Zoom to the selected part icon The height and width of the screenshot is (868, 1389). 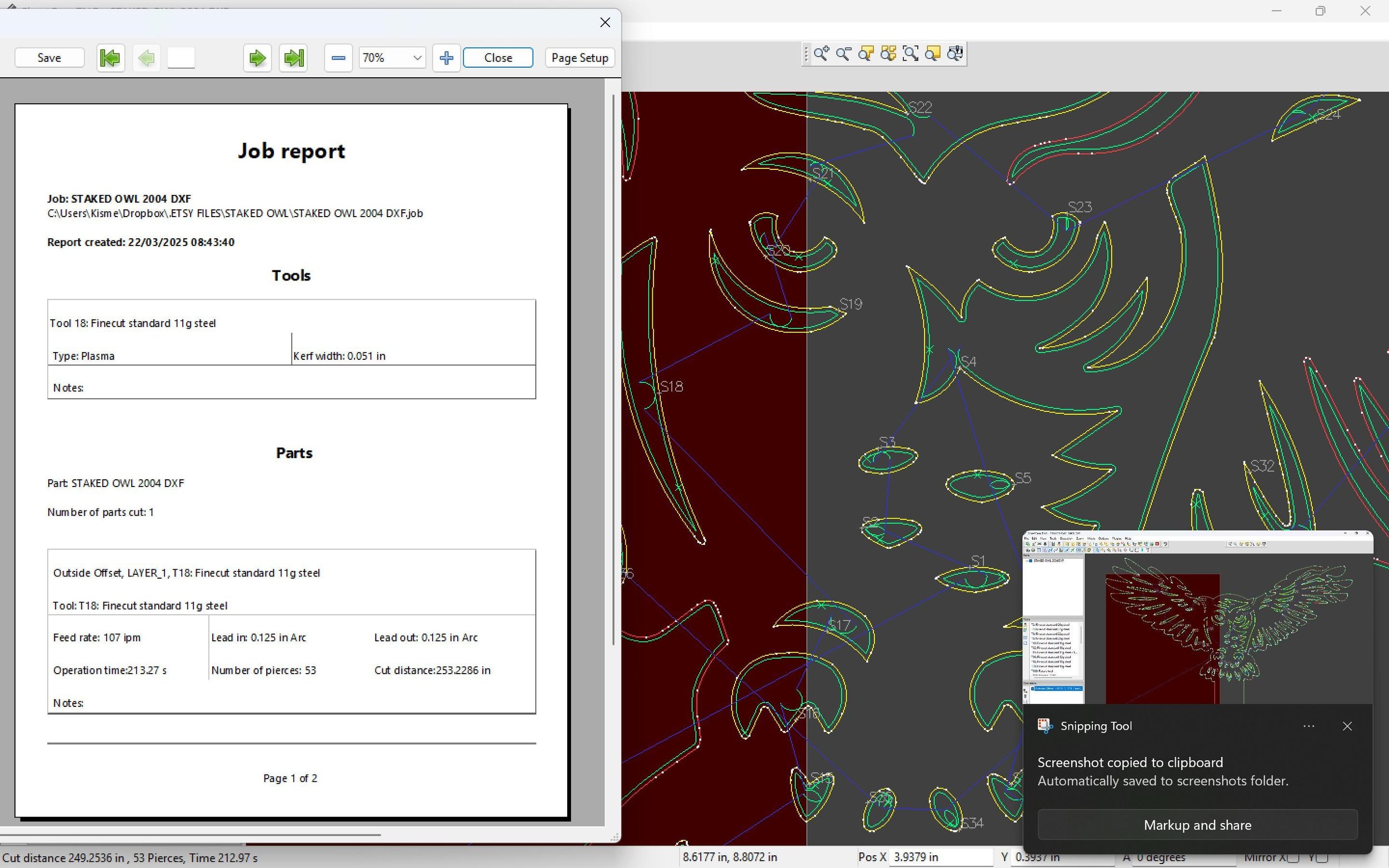866,54
